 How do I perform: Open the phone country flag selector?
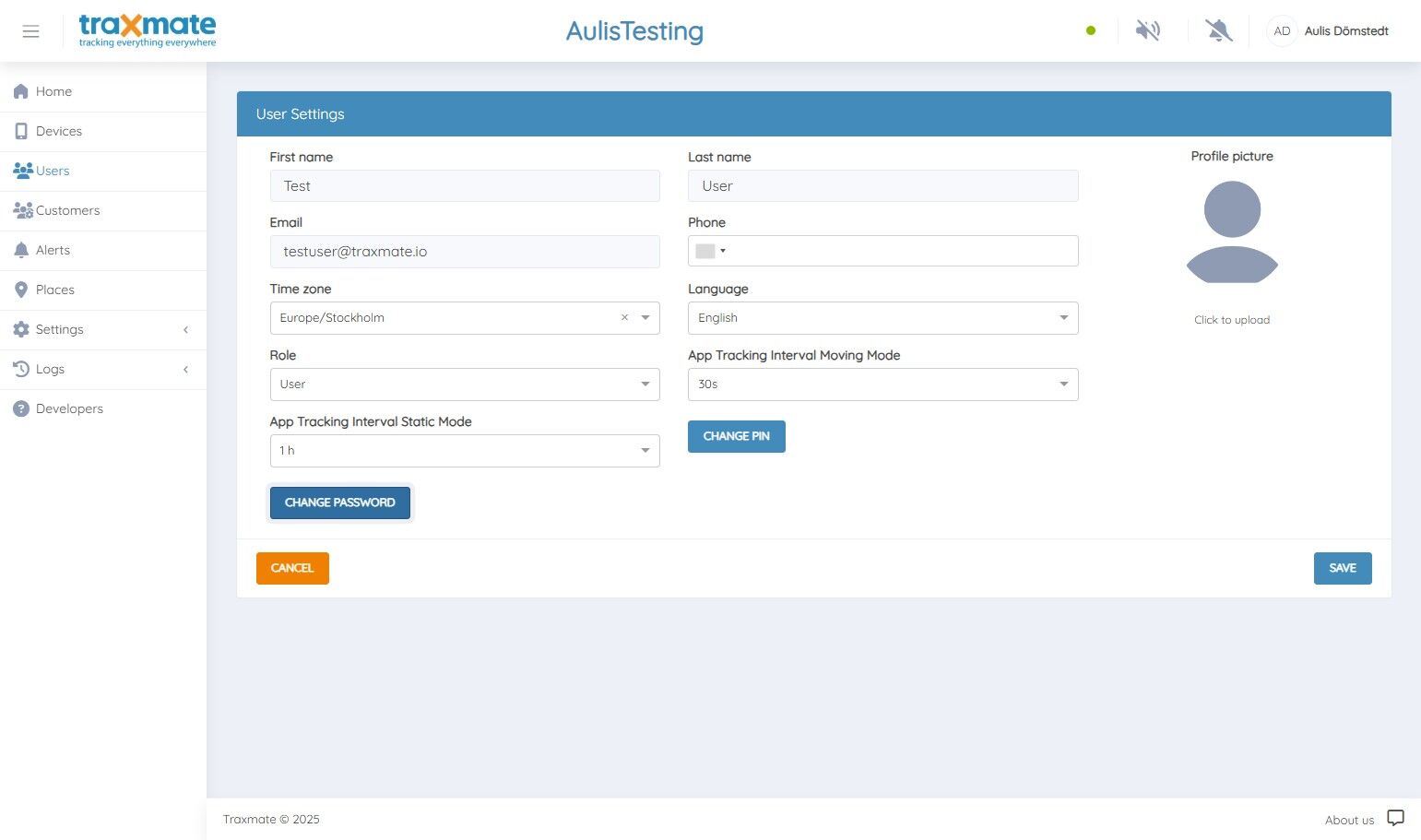click(x=710, y=251)
